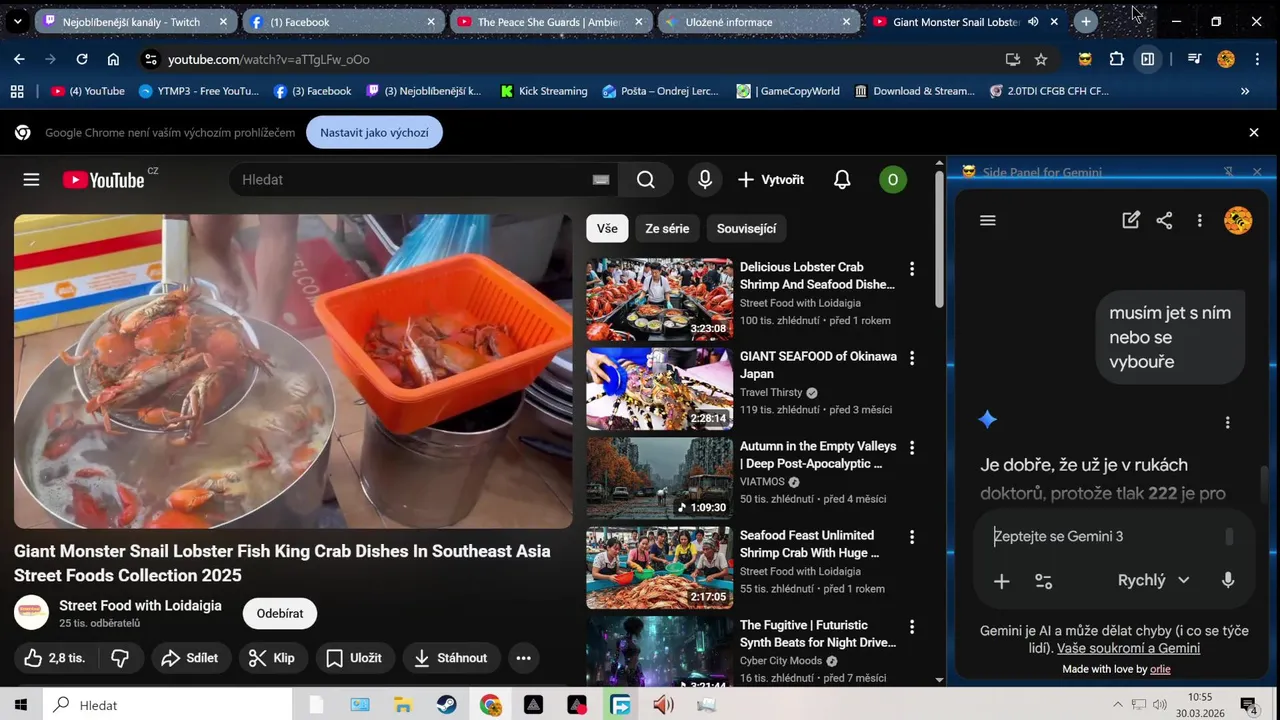This screenshot has width=1280, height=720.
Task: Select the Ze série filter chip
Action: click(667, 229)
